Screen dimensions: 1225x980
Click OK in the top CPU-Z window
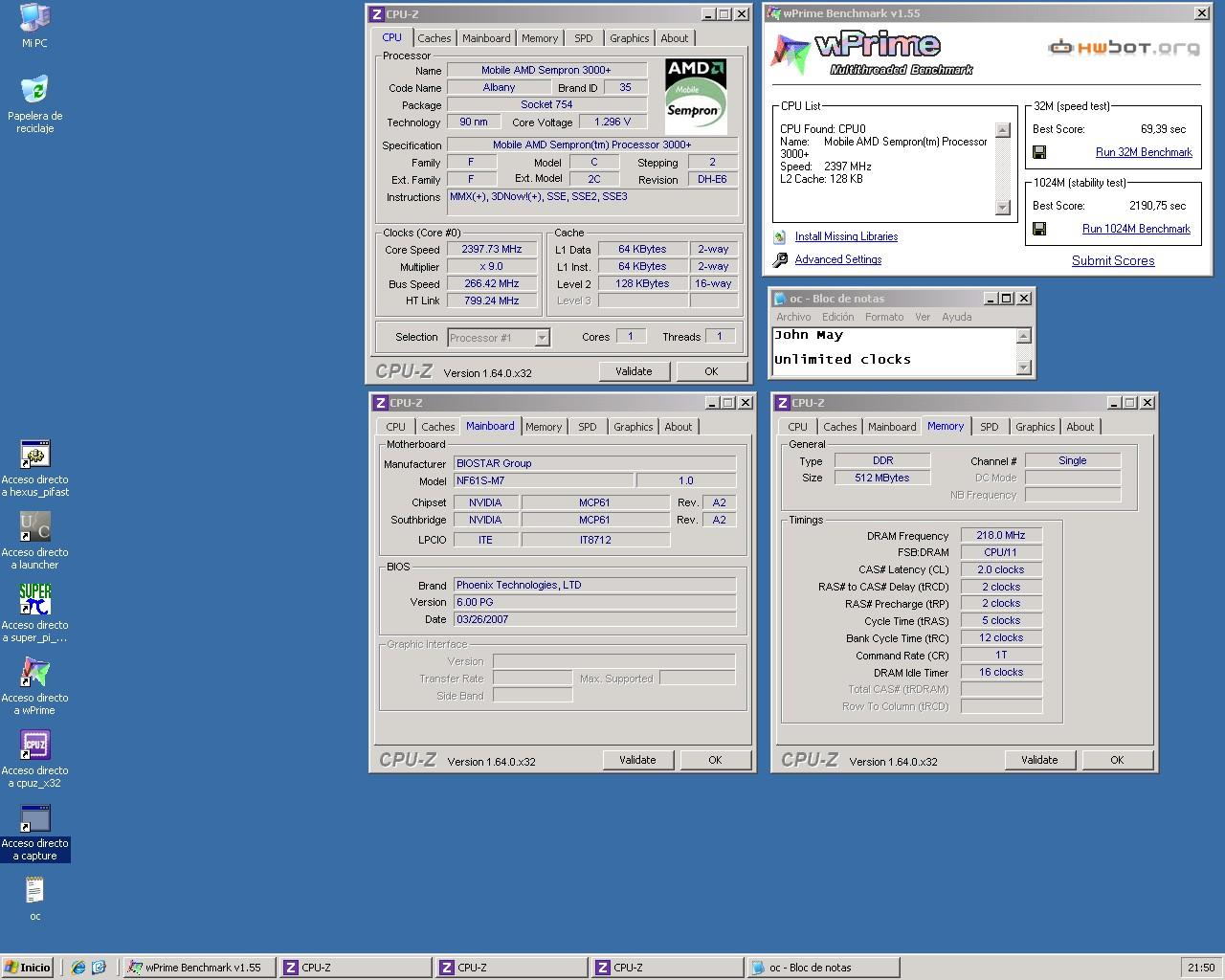coord(711,371)
